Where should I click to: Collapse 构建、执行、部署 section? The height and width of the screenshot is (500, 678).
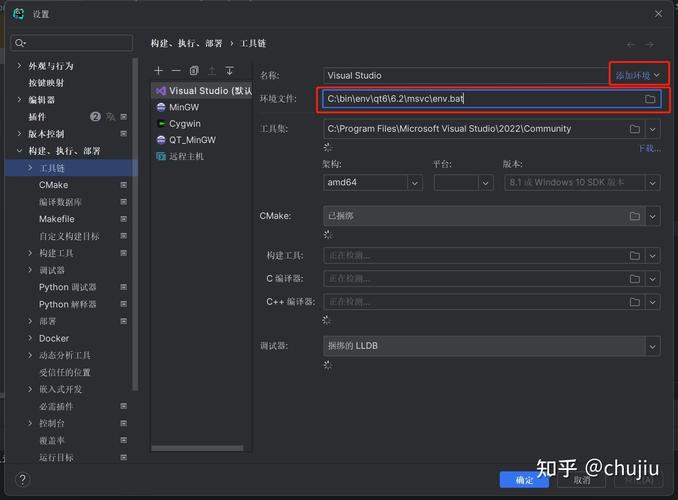(x=19, y=151)
